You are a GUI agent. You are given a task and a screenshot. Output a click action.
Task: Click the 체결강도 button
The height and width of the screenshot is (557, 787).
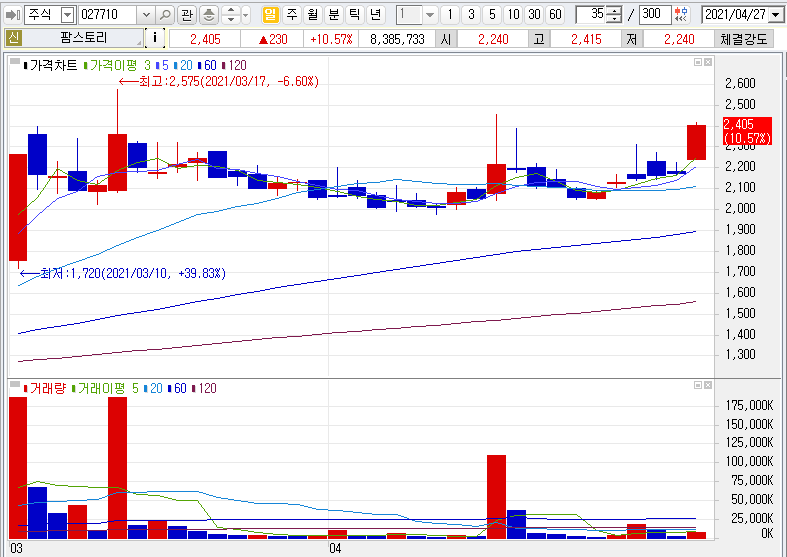click(744, 39)
